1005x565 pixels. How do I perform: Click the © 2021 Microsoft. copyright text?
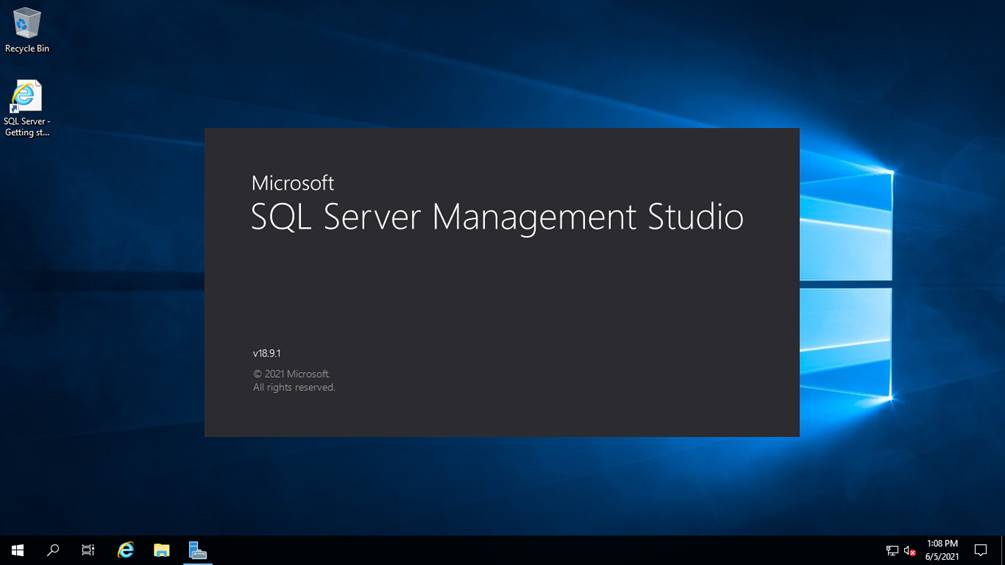click(x=292, y=374)
